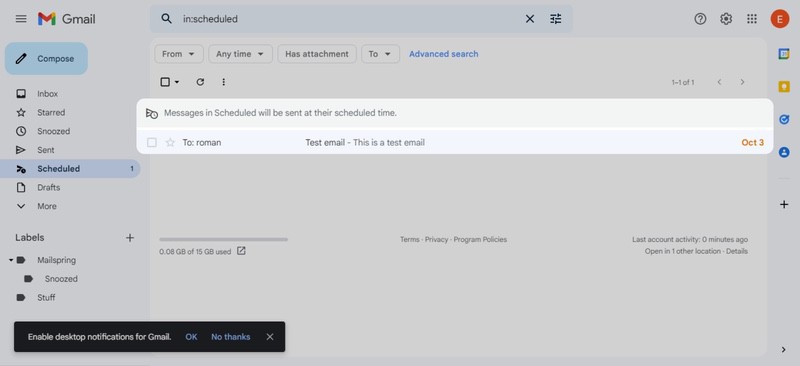Click into the search mail field
Screen dimensions: 800x366
[x=347, y=19]
